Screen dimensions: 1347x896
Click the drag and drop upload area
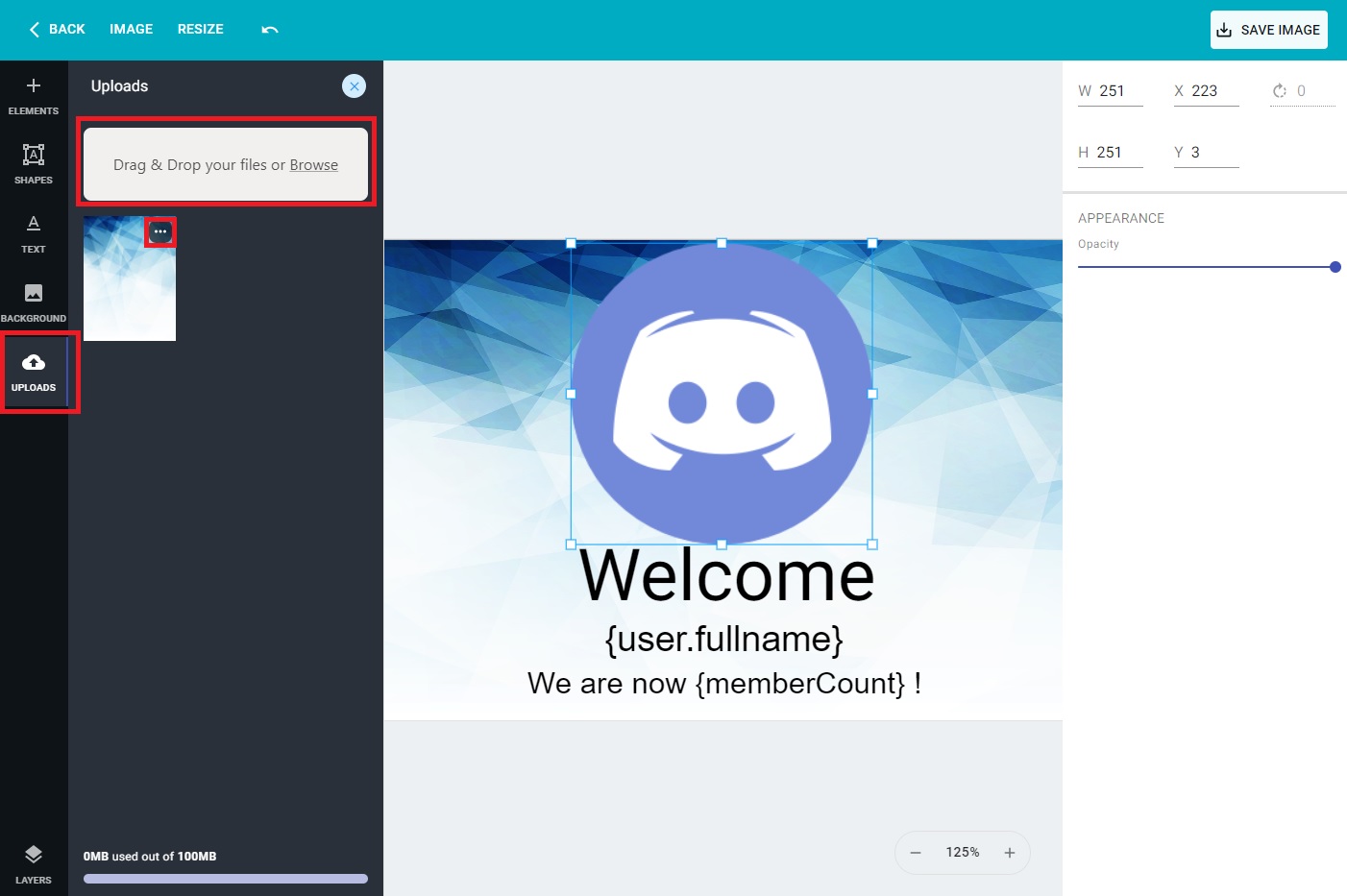[x=226, y=164]
